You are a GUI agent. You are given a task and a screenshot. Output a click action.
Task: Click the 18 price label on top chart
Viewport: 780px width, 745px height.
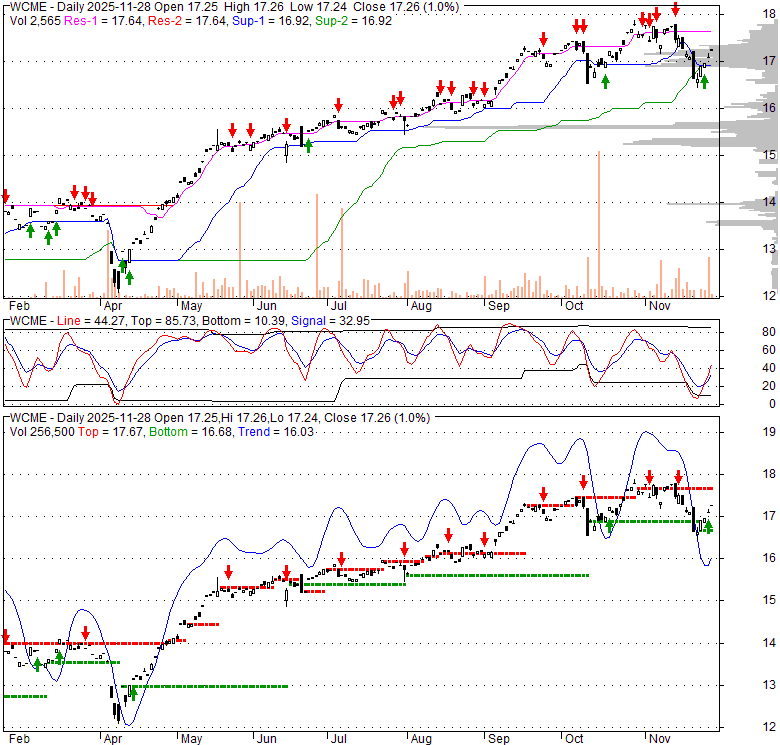click(770, 14)
